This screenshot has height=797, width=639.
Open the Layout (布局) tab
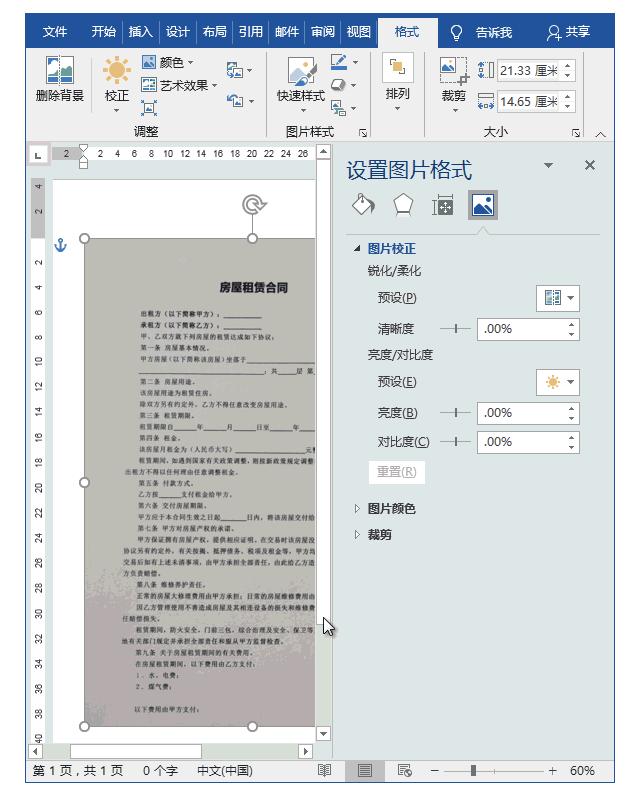tap(215, 32)
